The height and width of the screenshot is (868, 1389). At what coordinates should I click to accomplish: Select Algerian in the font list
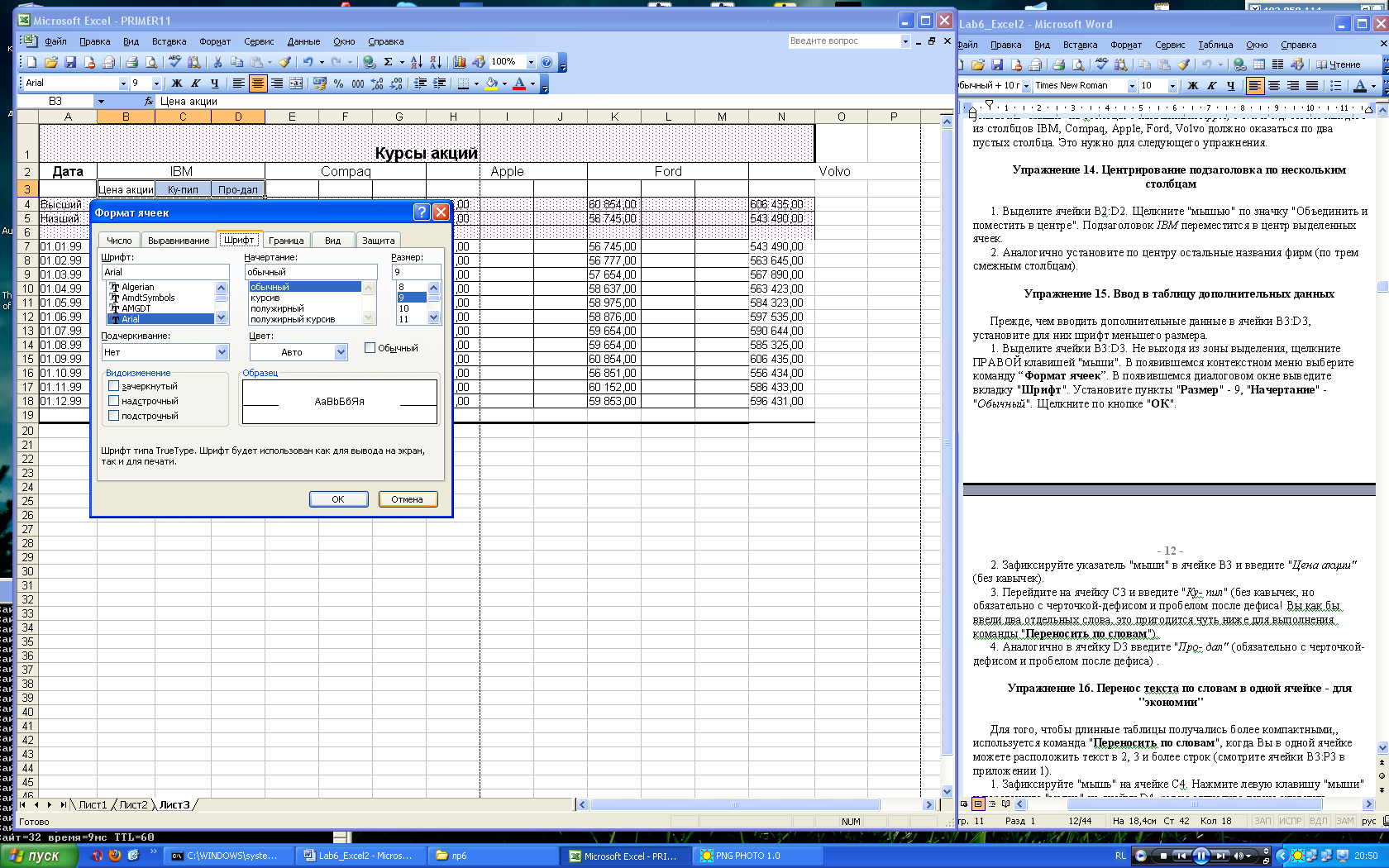pos(137,287)
